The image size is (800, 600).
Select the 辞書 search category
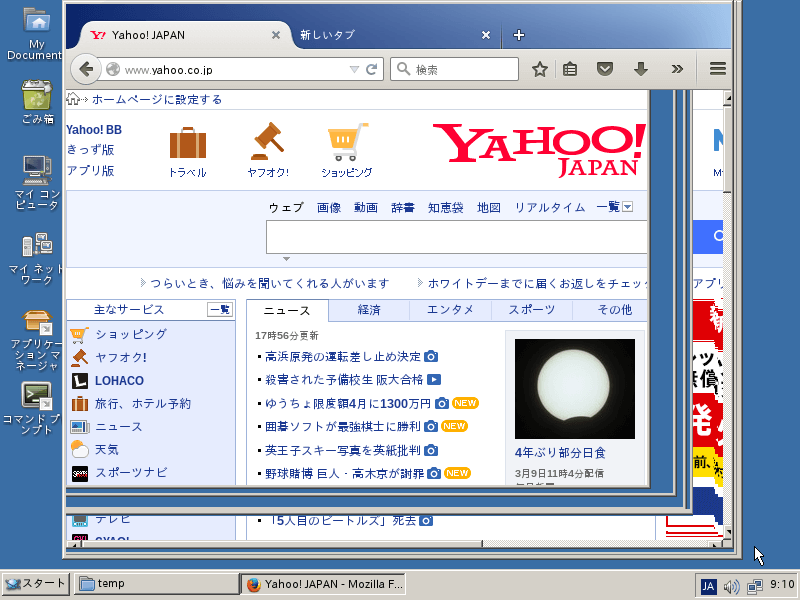(403, 207)
